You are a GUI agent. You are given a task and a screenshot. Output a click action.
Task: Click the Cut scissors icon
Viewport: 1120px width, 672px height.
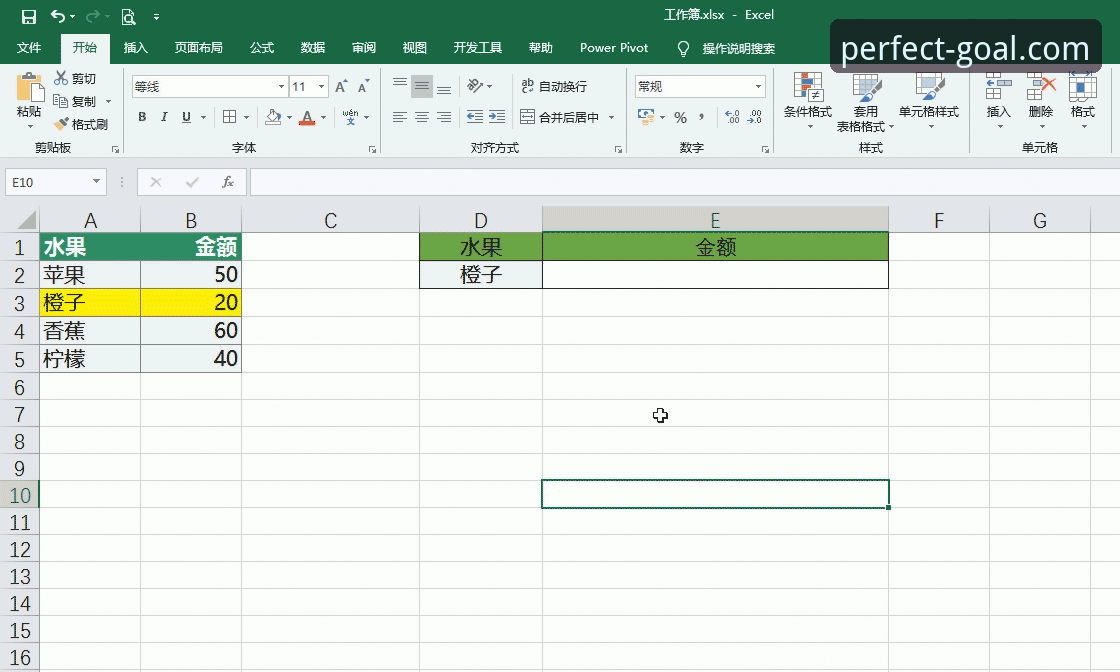pyautogui.click(x=61, y=78)
